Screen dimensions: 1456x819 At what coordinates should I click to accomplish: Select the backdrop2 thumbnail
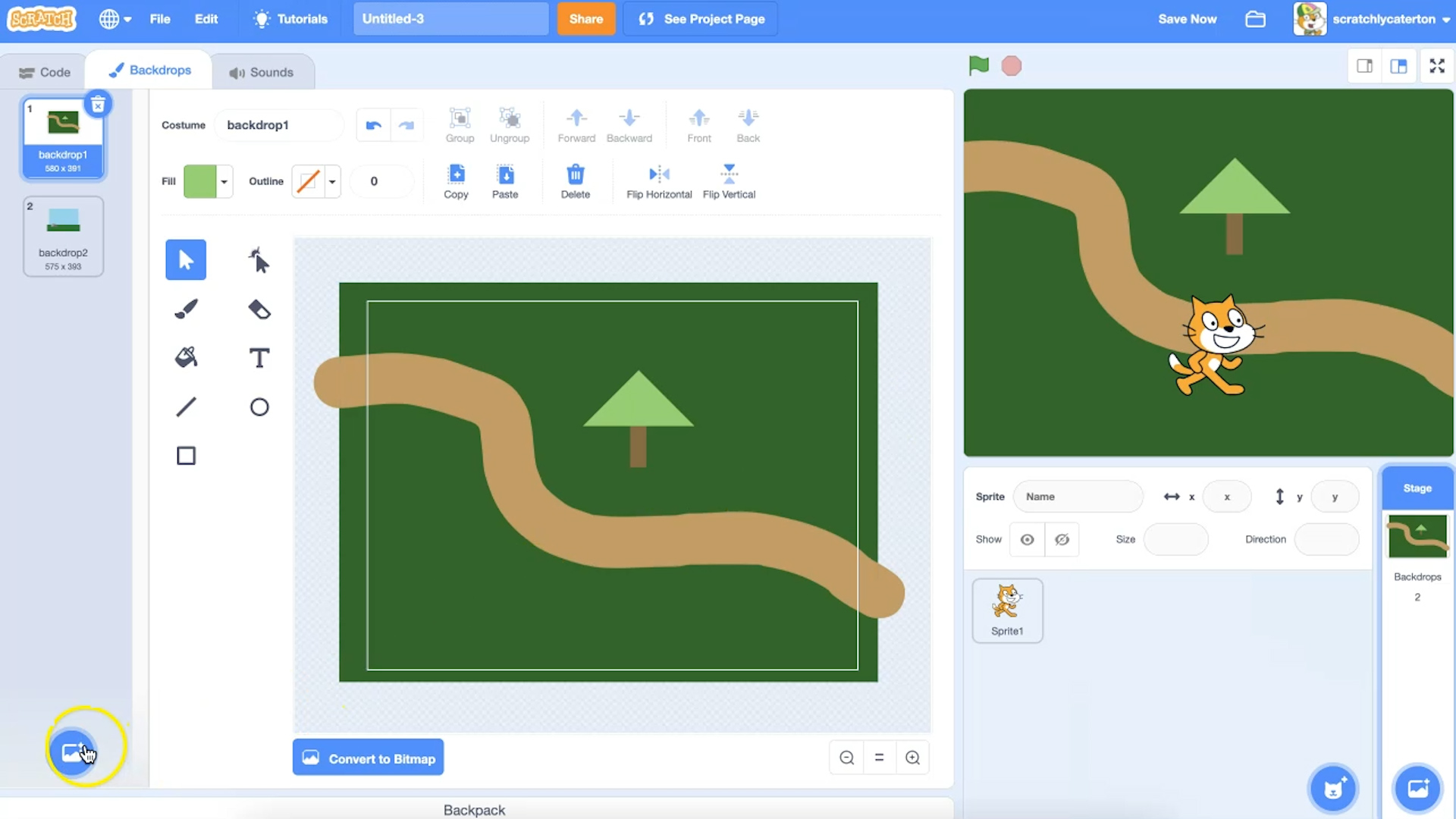click(63, 237)
